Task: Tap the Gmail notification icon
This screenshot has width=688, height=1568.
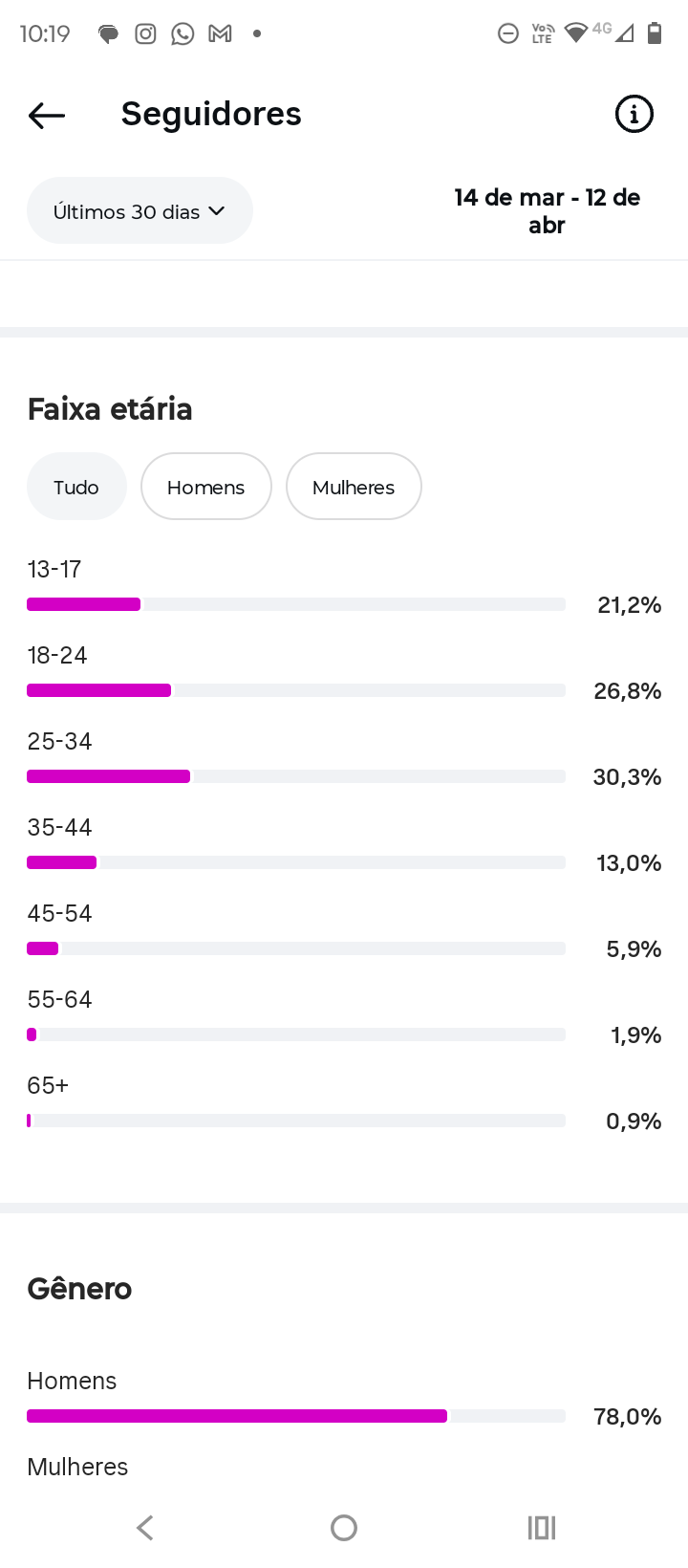Action: [221, 34]
